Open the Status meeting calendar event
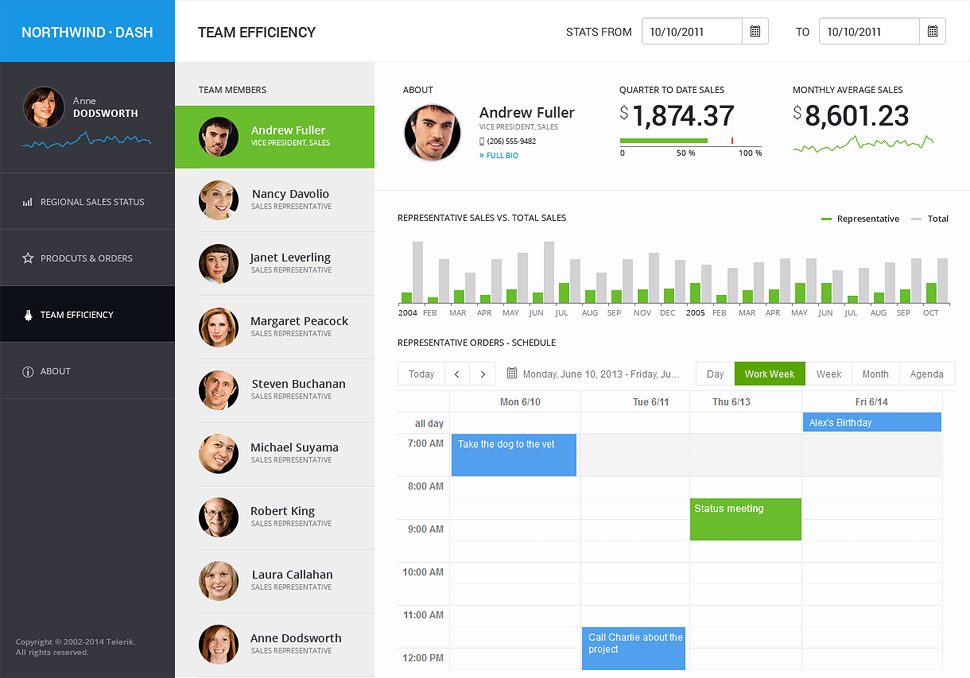970x678 pixels. pyautogui.click(x=745, y=519)
